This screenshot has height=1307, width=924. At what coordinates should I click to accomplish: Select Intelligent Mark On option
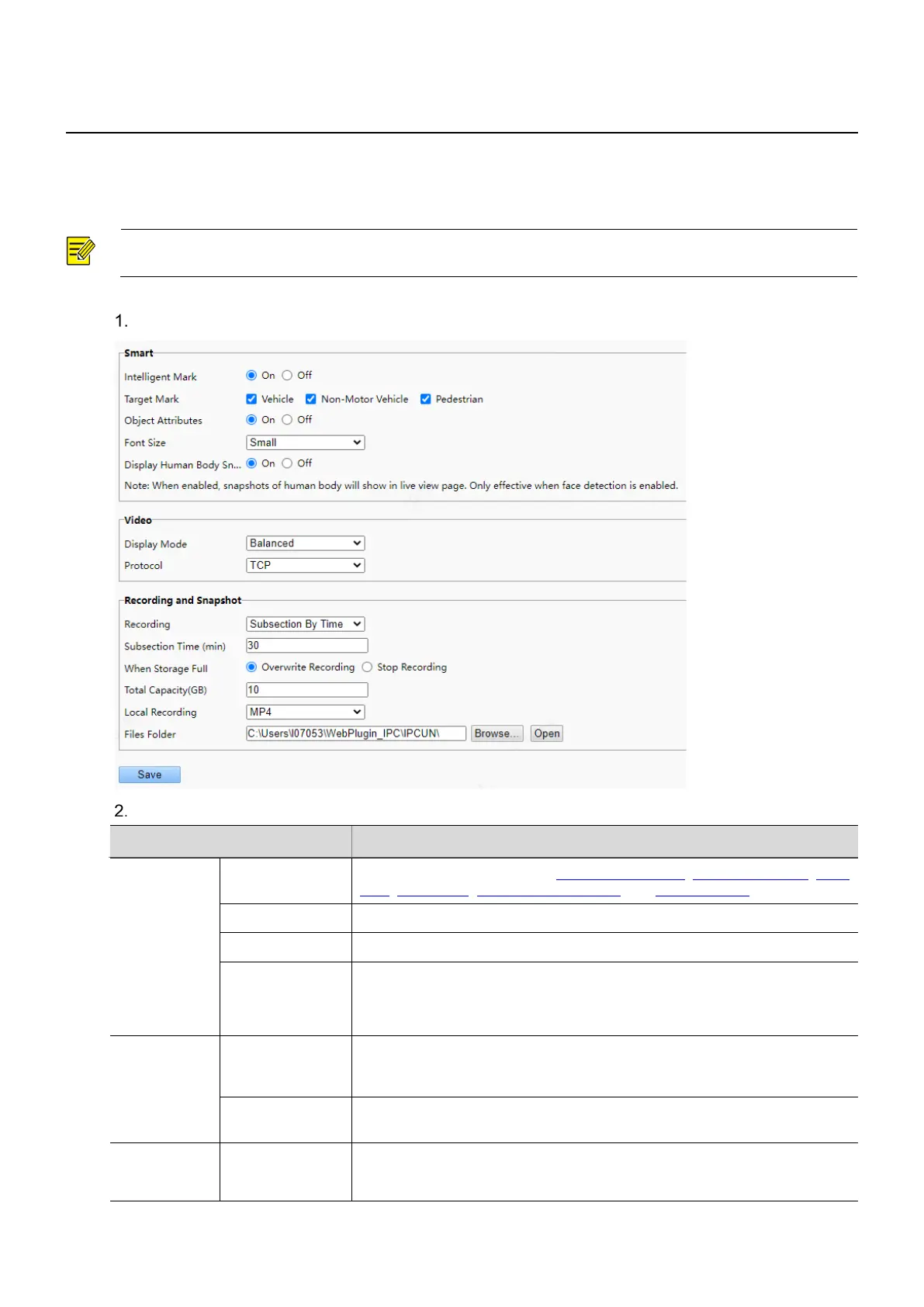(x=251, y=376)
